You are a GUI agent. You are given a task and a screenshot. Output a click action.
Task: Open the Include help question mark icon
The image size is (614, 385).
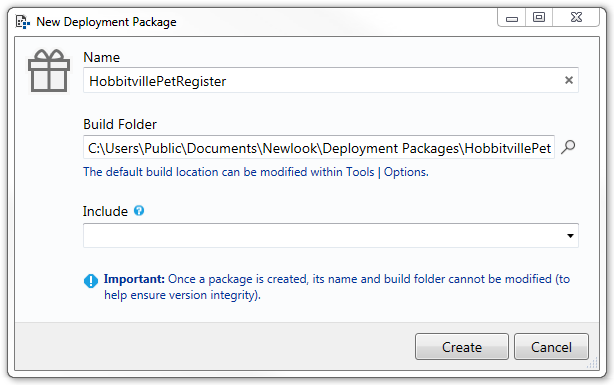pos(139,211)
